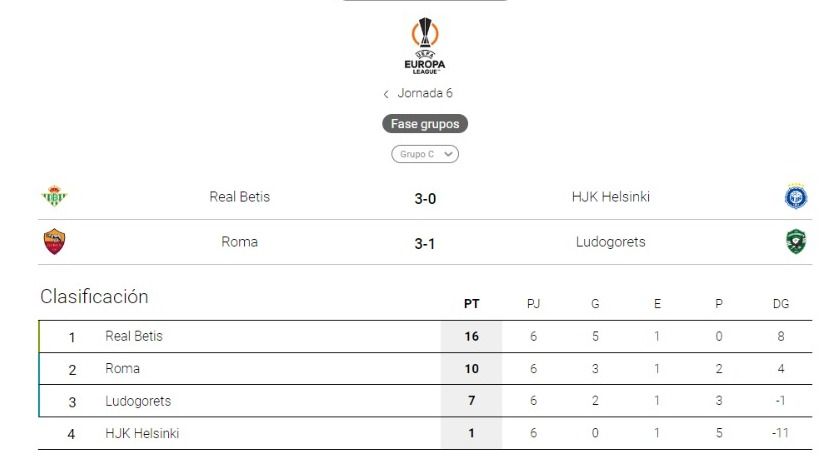
Task: Click the dropdown arrow next to Grupo C
Action: pyautogui.click(x=448, y=154)
